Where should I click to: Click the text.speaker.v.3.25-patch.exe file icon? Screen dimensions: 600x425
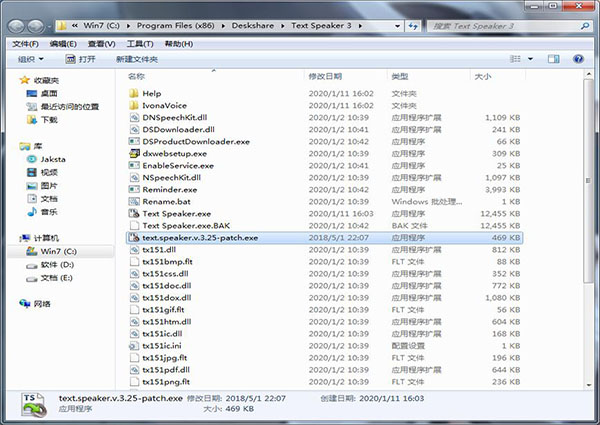point(134,238)
